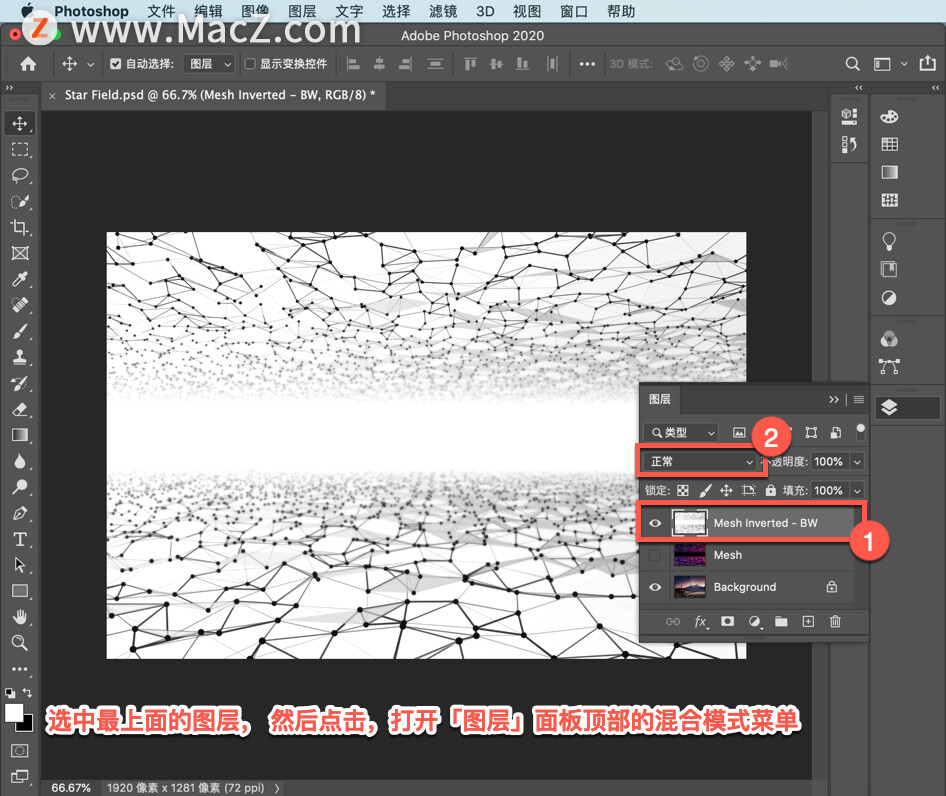946x796 pixels.
Task: Open the 类型 layer filter dropdown
Action: [x=682, y=433]
